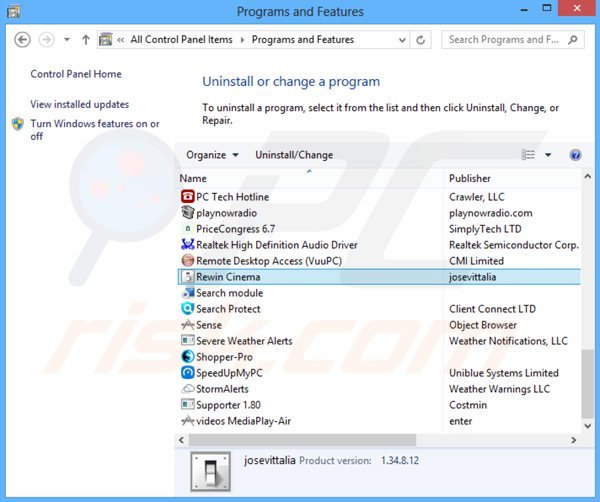
Task: Click the vertical scrollbar up arrow
Action: point(587,177)
